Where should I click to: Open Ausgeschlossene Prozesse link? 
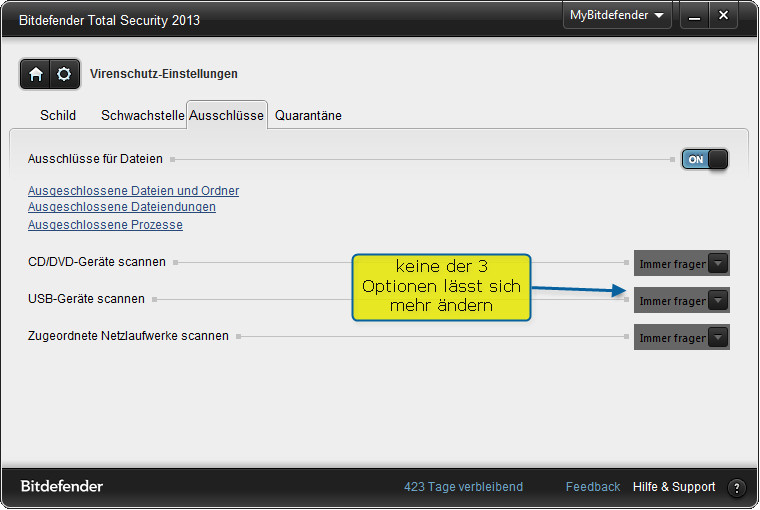tap(105, 224)
